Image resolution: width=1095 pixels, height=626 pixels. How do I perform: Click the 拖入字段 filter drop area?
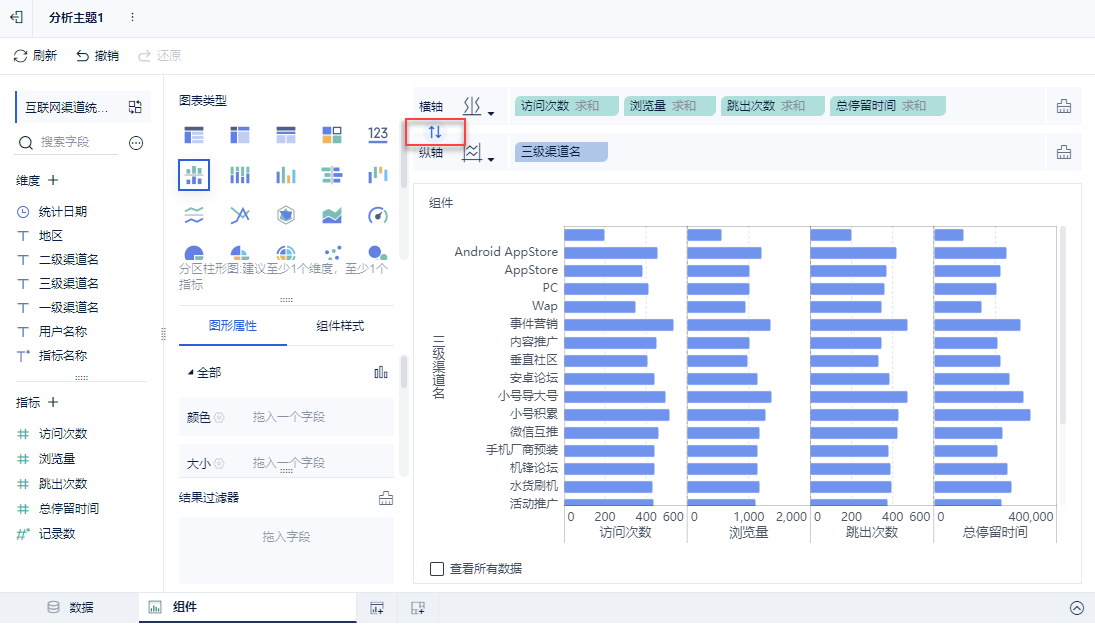point(286,550)
